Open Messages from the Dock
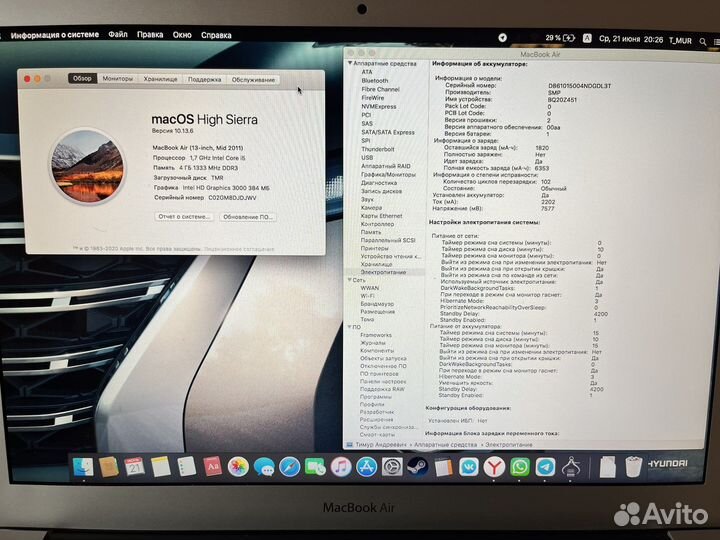The height and width of the screenshot is (540, 720). click(264, 467)
